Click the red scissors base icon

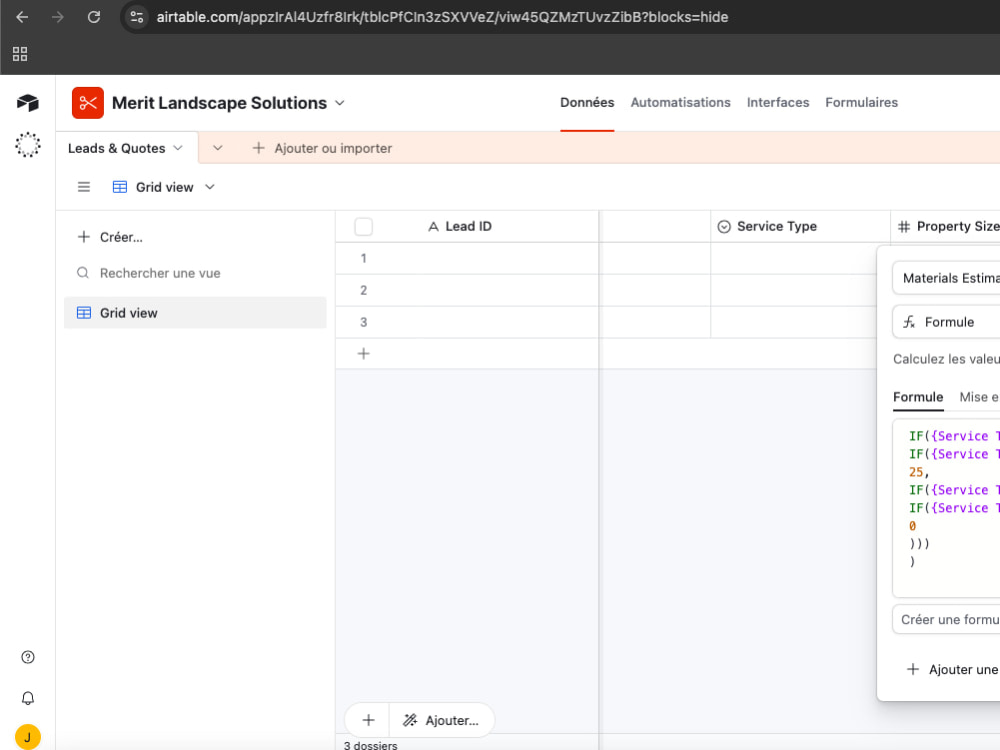tap(88, 103)
